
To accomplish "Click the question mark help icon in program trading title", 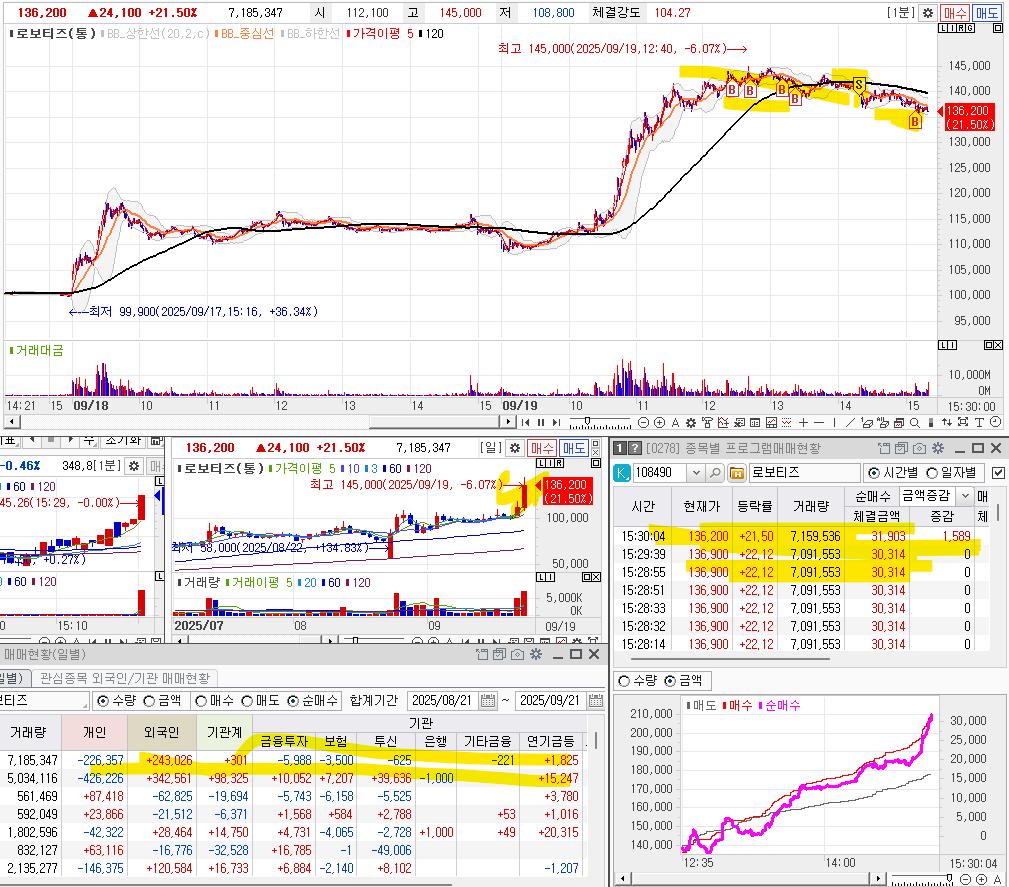I will click(635, 448).
